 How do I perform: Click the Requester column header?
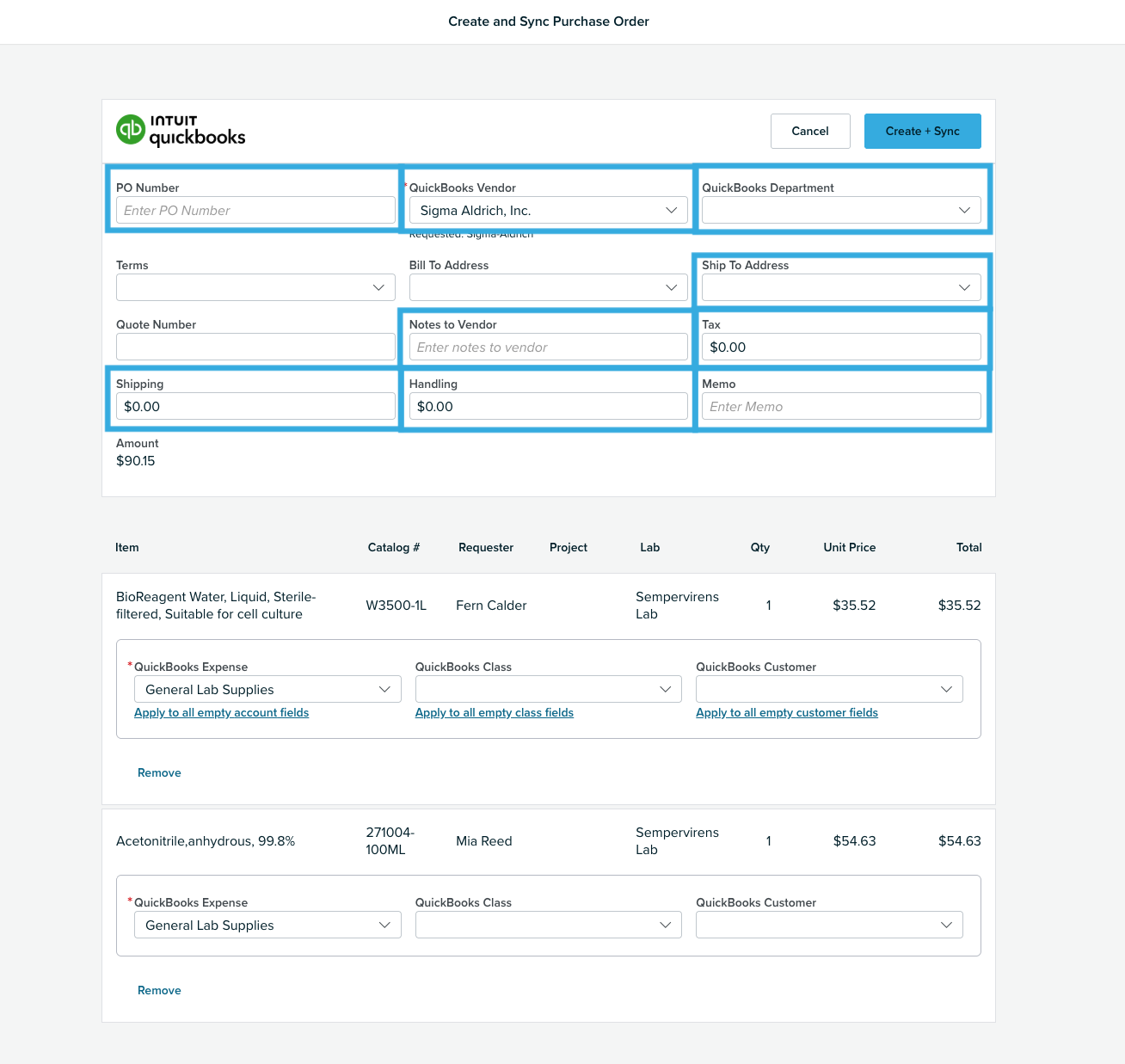click(x=486, y=547)
